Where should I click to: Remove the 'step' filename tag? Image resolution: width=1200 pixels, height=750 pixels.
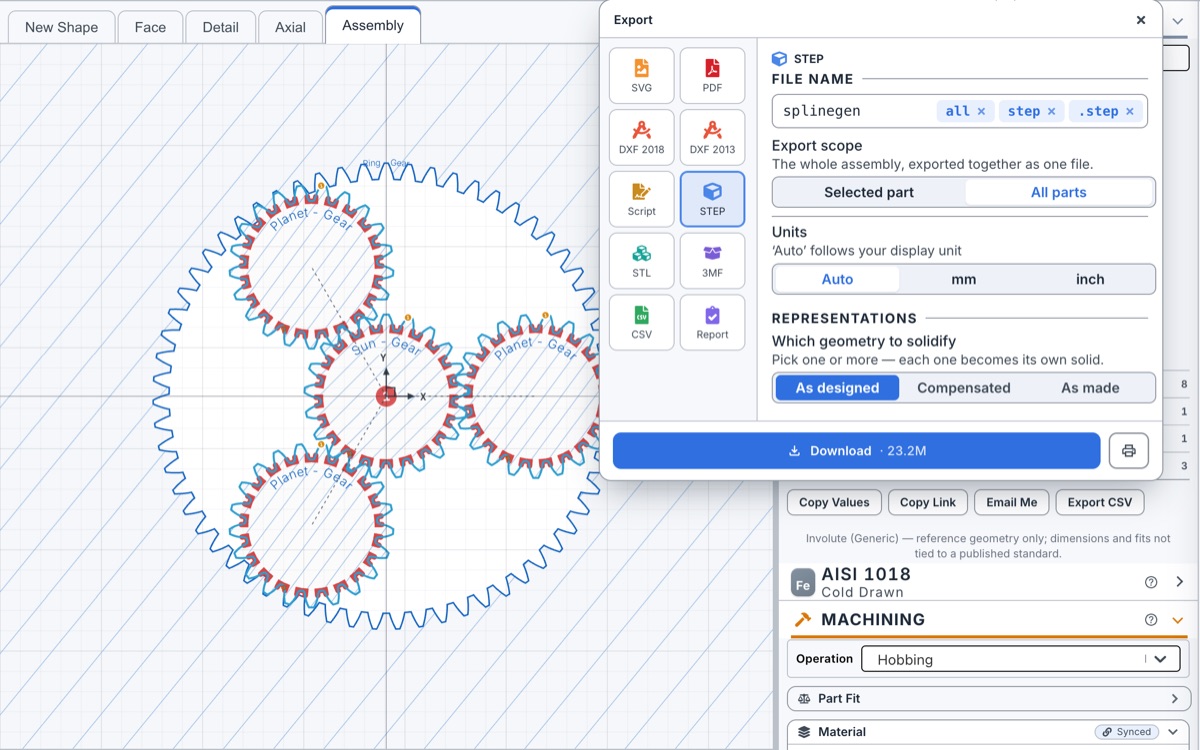click(1052, 111)
